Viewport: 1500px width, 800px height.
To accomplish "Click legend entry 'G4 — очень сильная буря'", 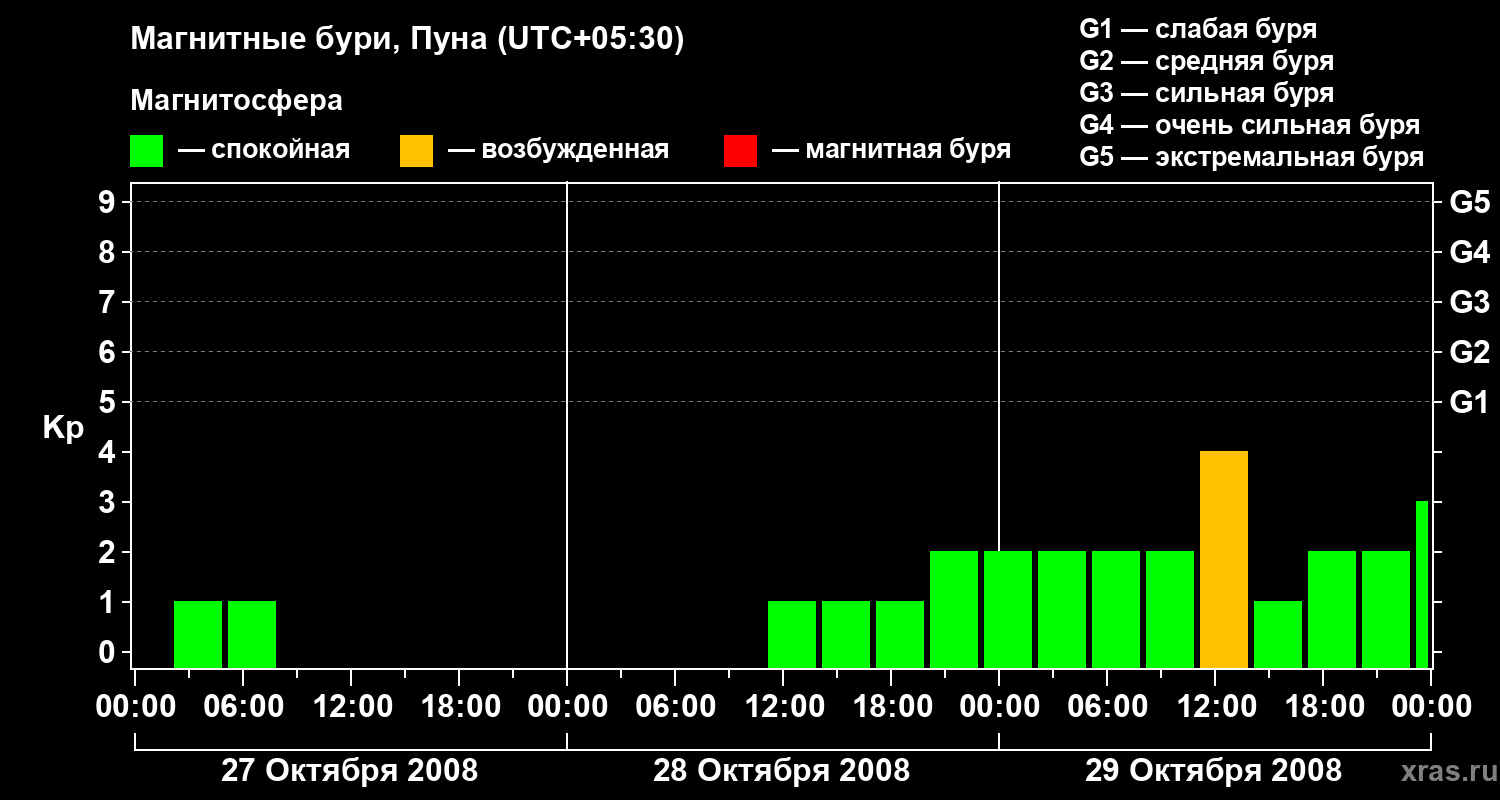I will [1250, 125].
